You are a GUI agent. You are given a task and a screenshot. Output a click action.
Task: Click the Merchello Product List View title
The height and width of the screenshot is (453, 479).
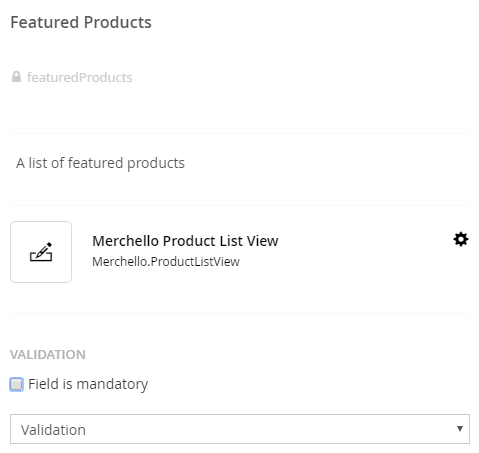[x=185, y=241]
